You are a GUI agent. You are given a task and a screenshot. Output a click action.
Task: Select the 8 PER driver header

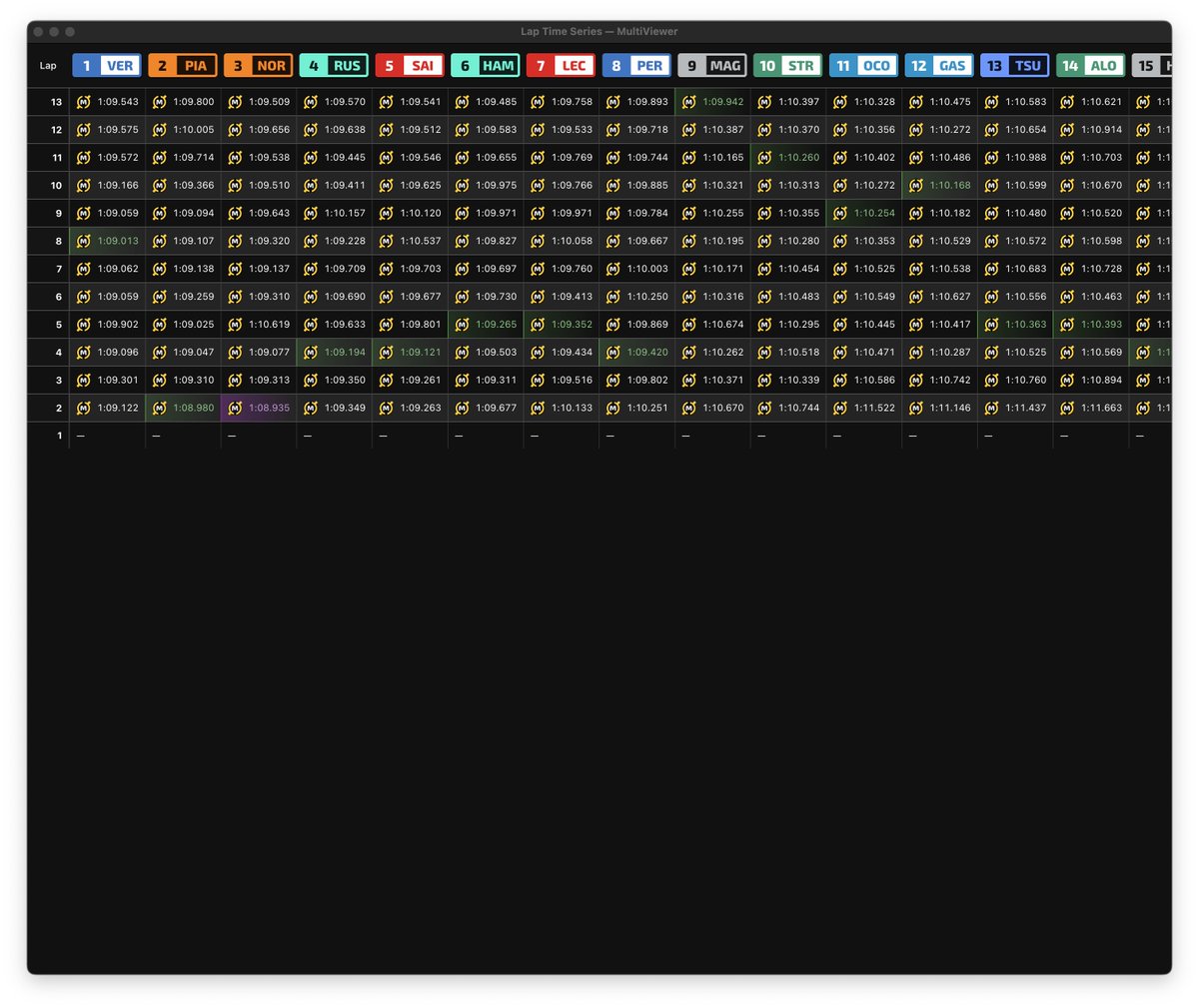(636, 66)
